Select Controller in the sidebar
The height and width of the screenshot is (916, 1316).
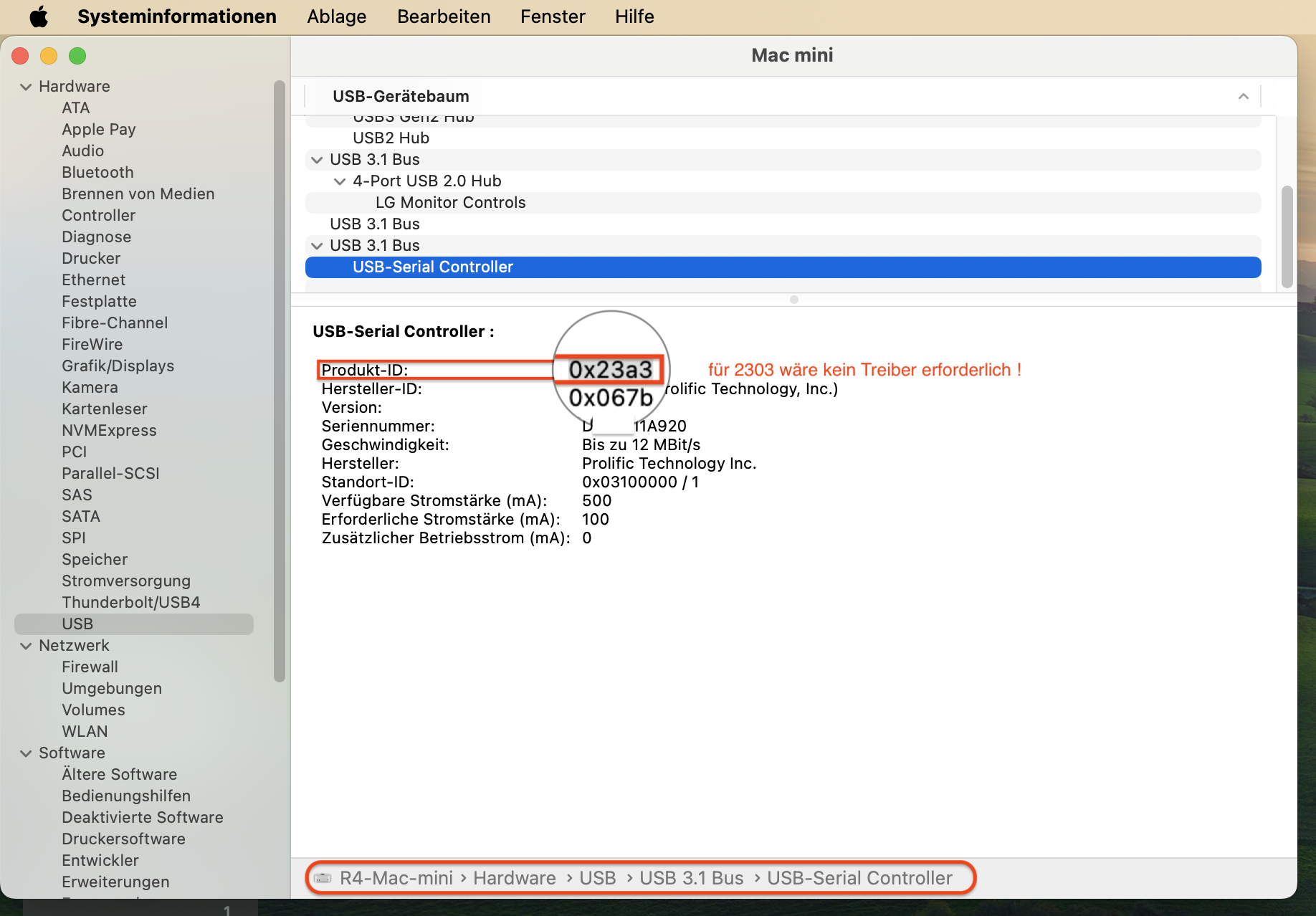tap(99, 215)
